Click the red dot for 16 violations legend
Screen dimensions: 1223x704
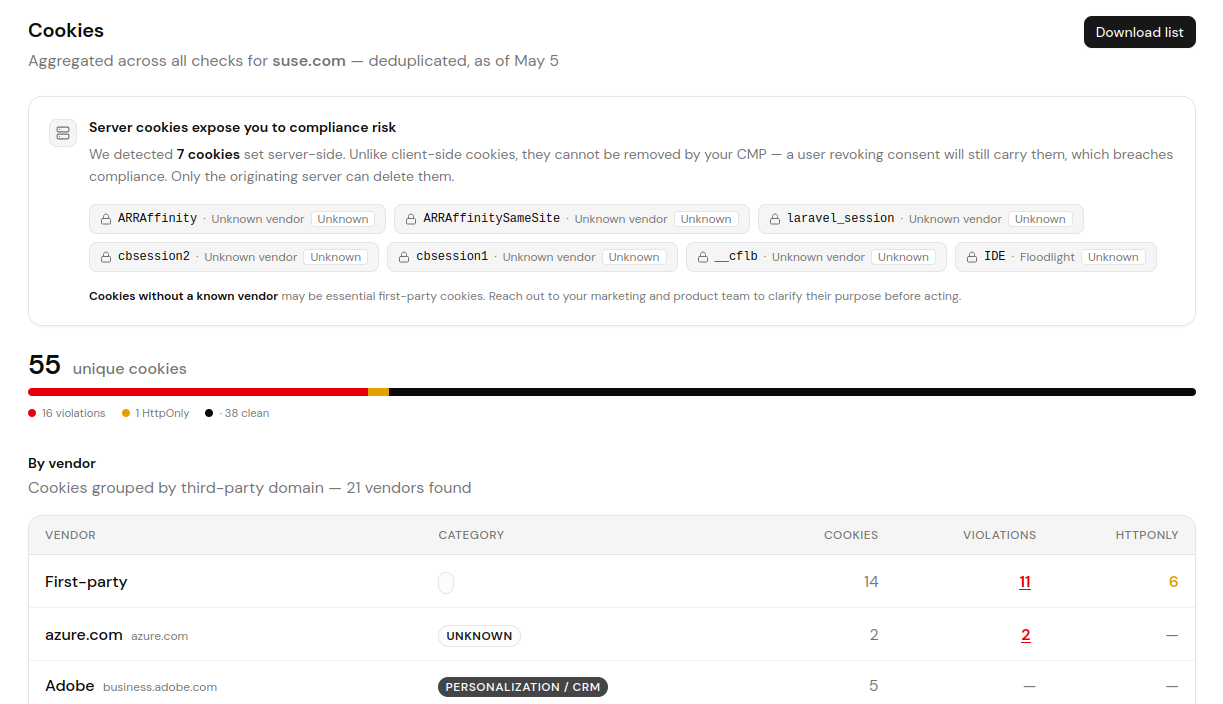(32, 413)
